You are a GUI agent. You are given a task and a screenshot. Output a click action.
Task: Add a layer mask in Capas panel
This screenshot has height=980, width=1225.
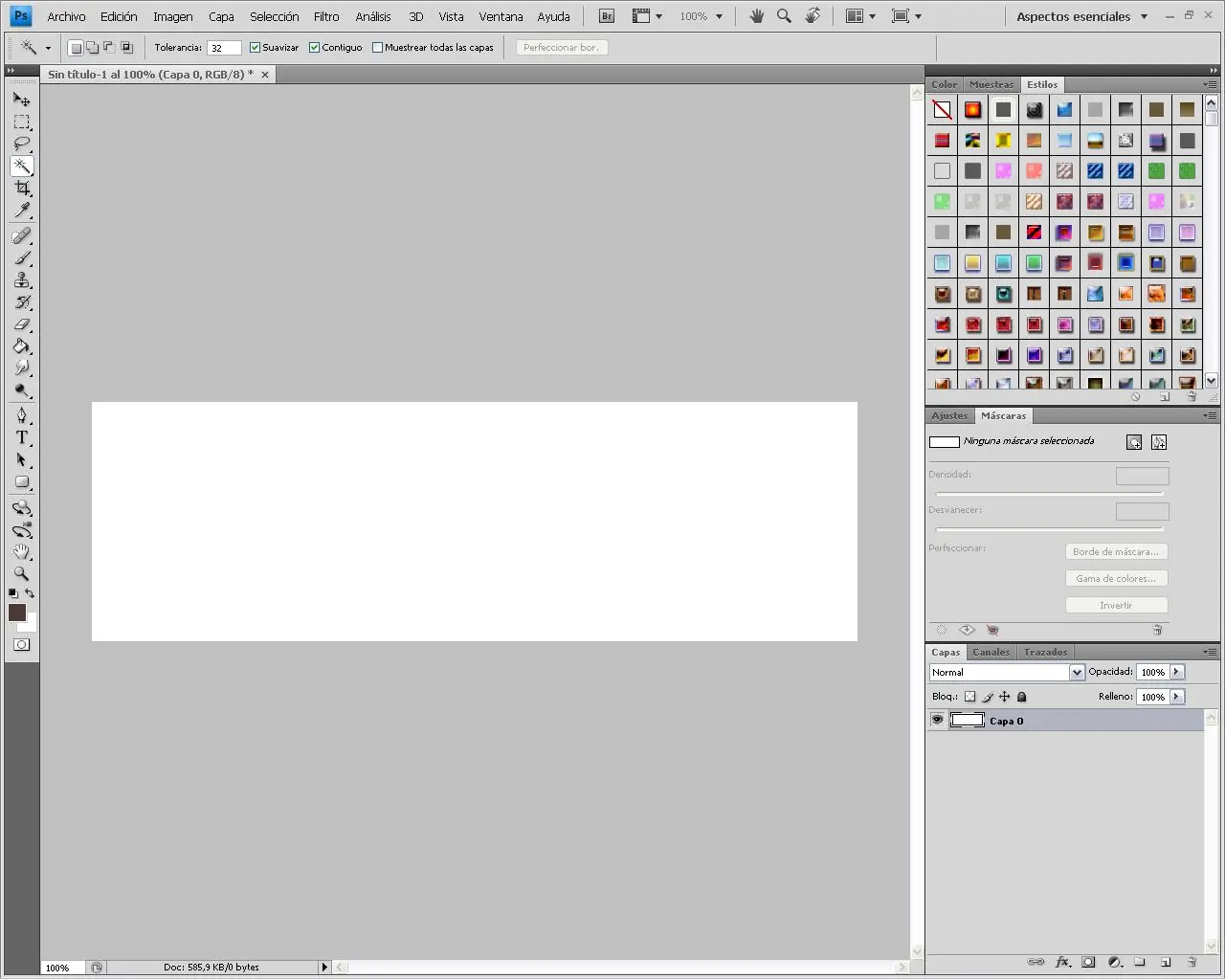pyautogui.click(x=1088, y=962)
